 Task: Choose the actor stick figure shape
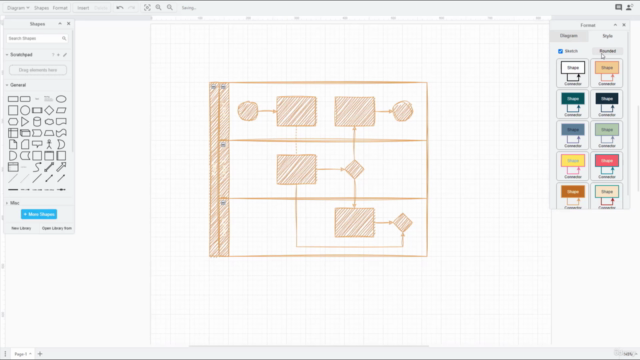coord(49,144)
